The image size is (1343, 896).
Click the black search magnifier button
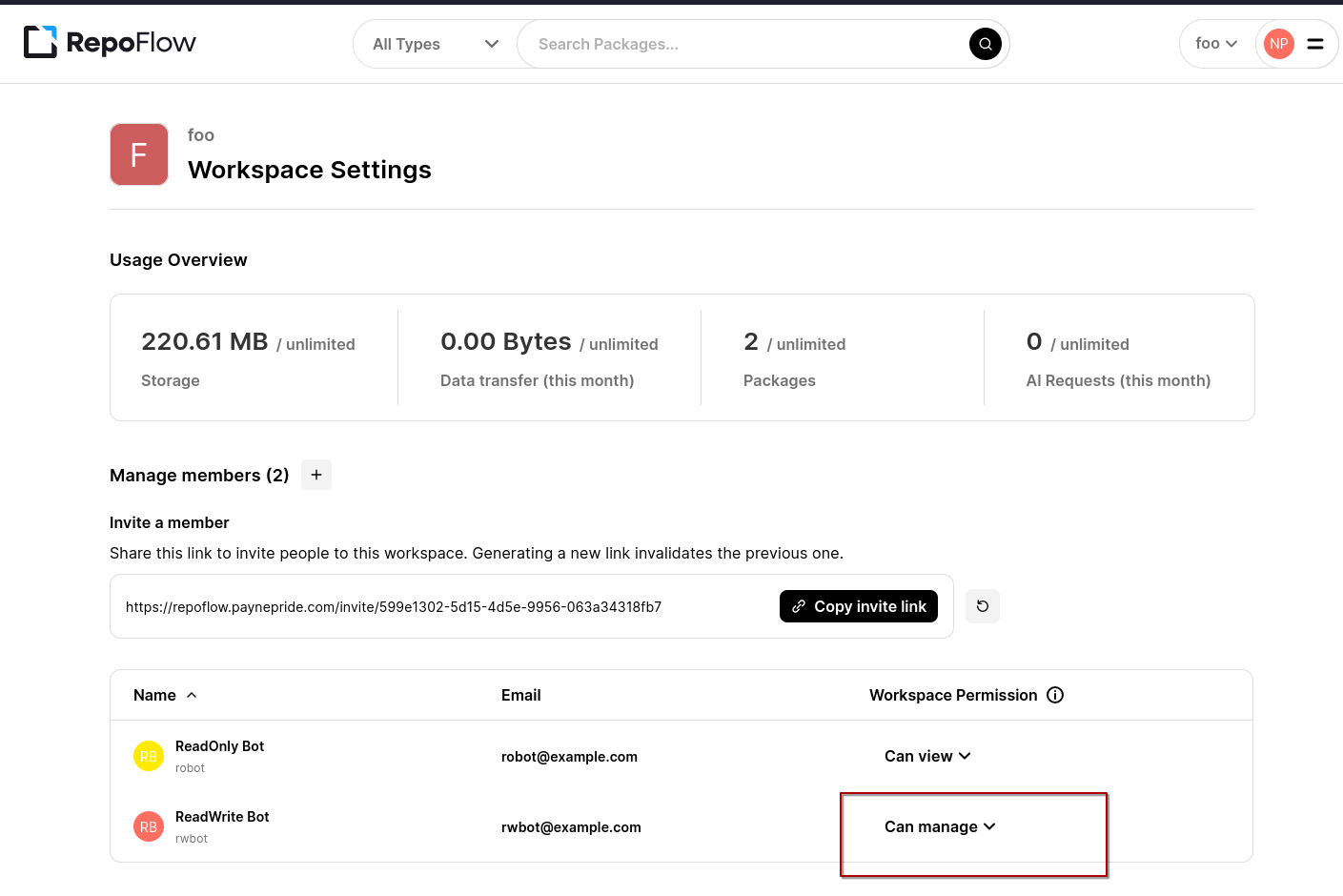(x=985, y=44)
